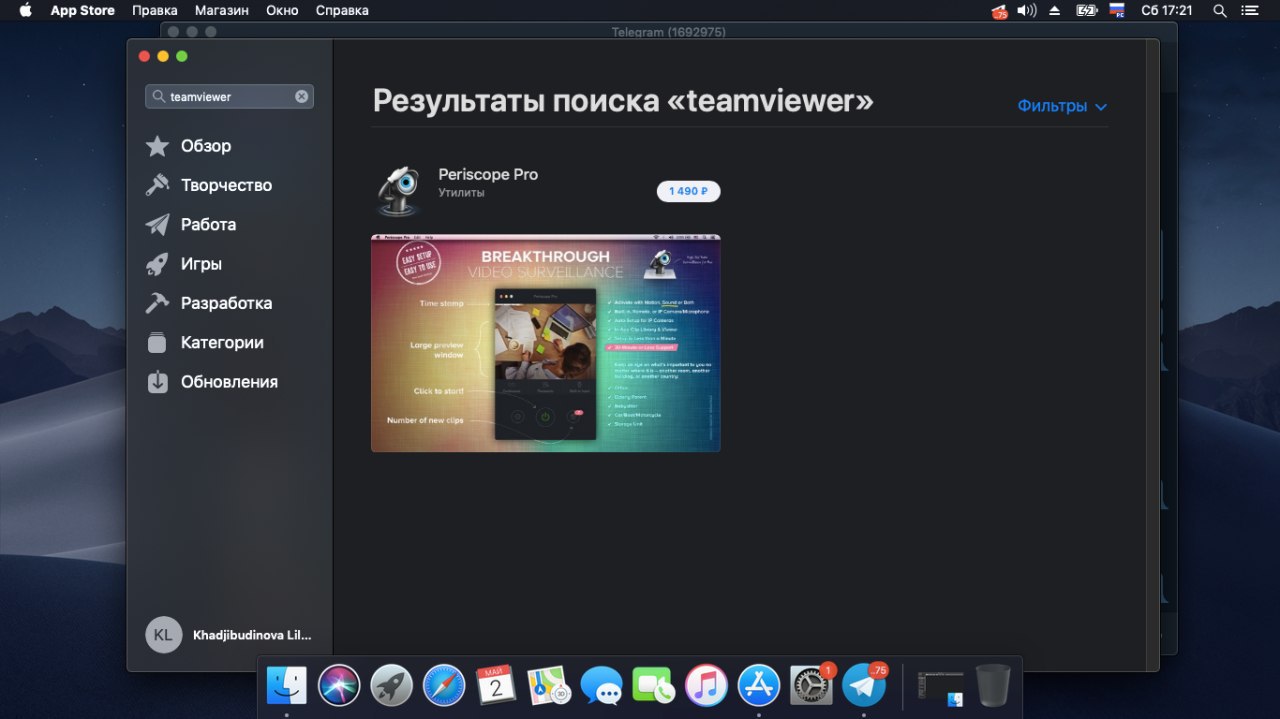Open the screenshot stack in the Dock
The width and height of the screenshot is (1280, 719).
click(940, 686)
